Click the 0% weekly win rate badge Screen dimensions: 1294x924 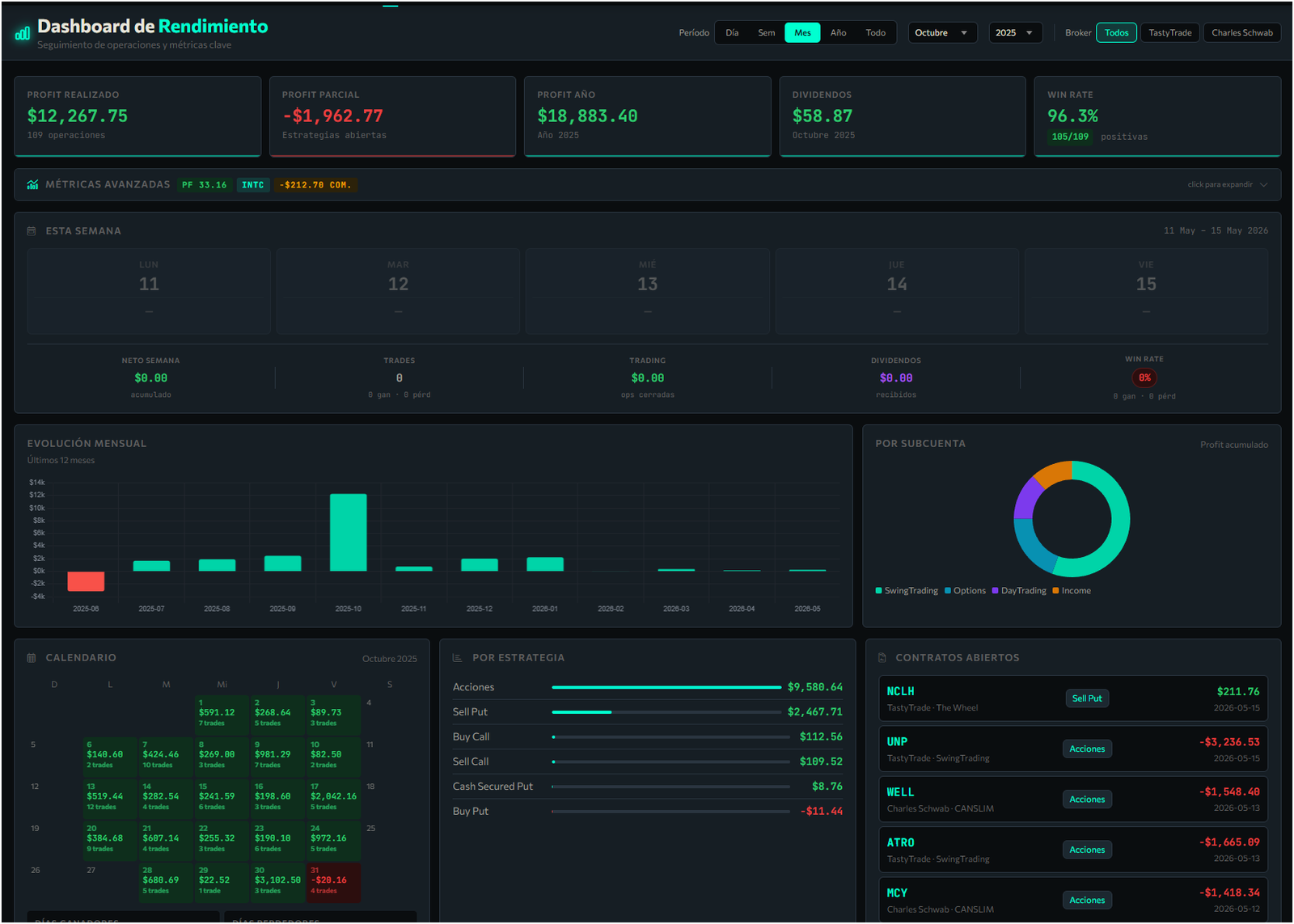[x=1144, y=378]
